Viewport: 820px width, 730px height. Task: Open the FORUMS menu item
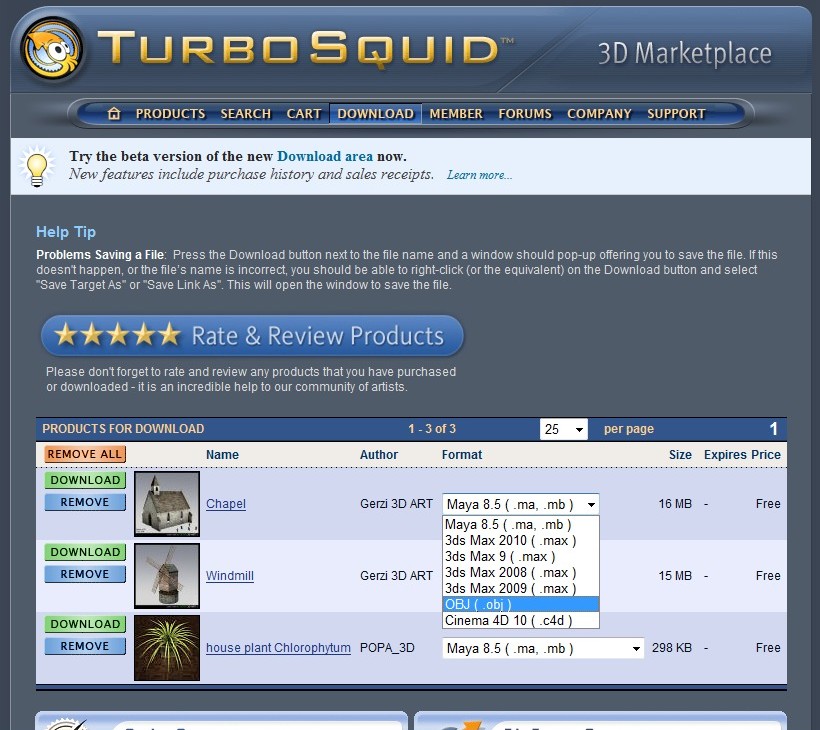coord(525,113)
